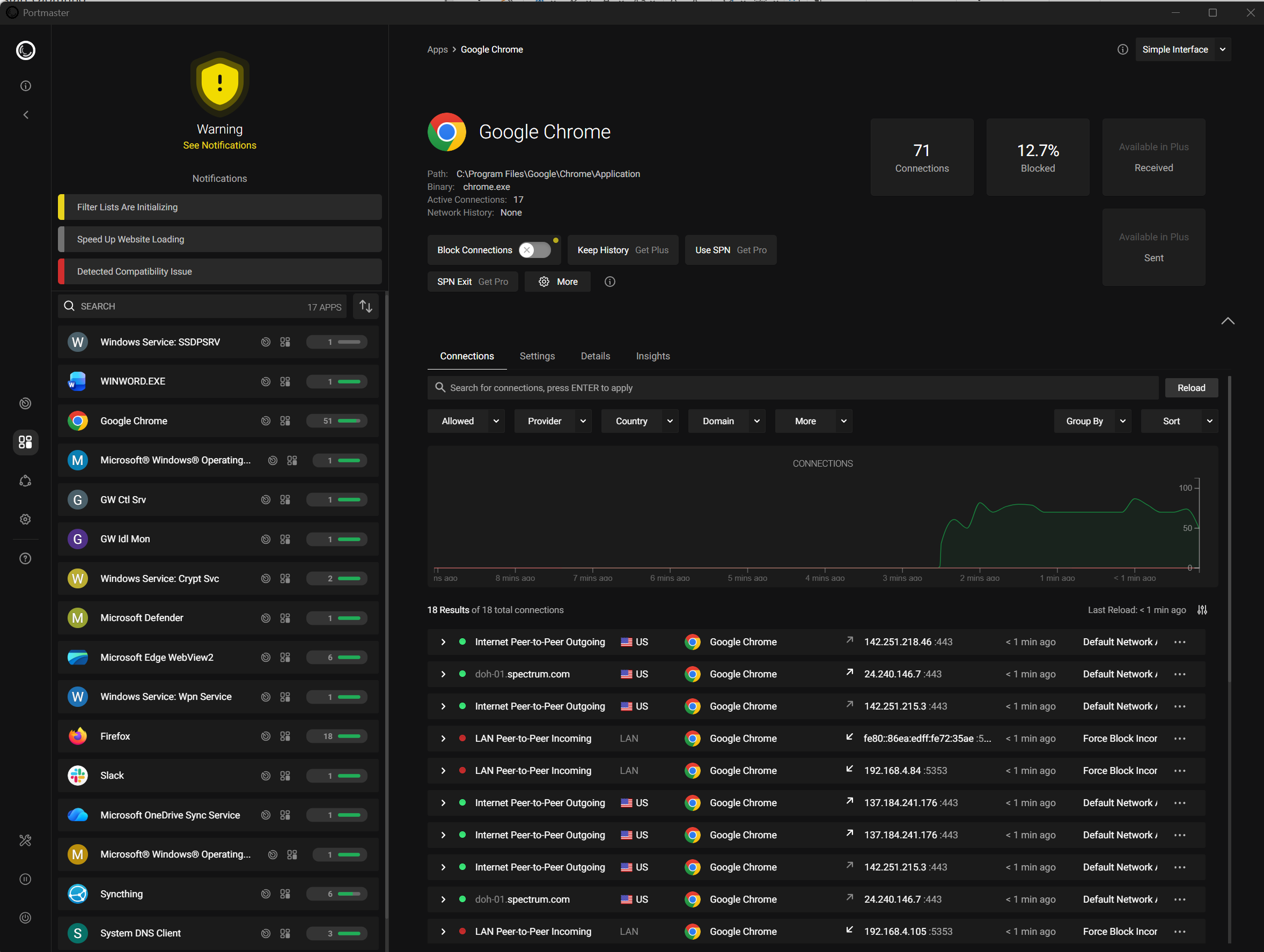Viewport: 1264px width, 952px height.
Task: Open Detected Compatibility Issue notification
Action: click(x=219, y=271)
